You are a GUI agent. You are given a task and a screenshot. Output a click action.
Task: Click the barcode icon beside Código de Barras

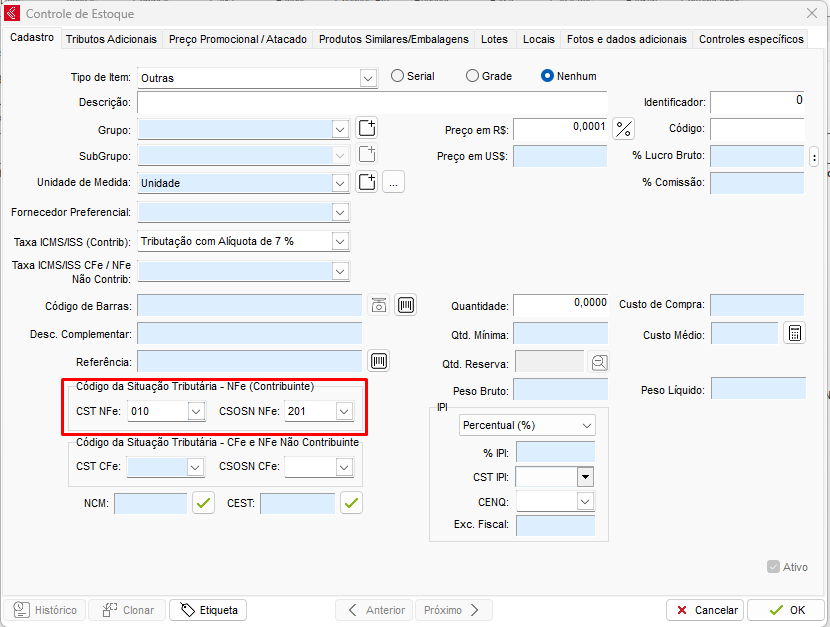click(405, 305)
